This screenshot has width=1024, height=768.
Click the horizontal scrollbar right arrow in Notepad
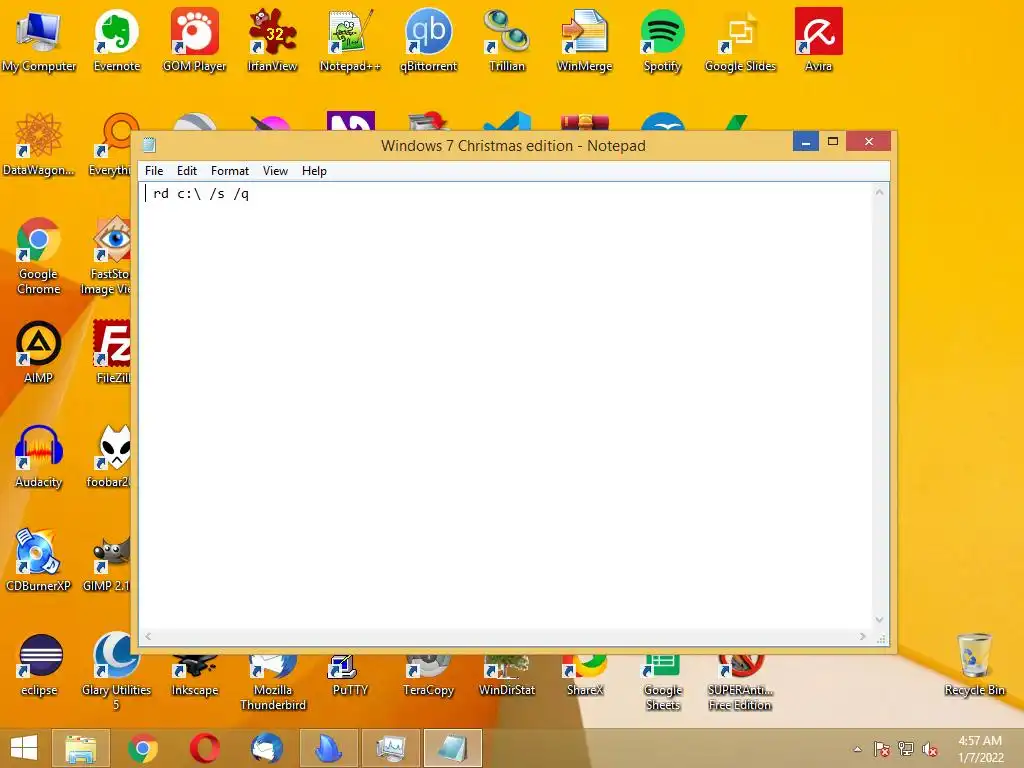(x=863, y=636)
